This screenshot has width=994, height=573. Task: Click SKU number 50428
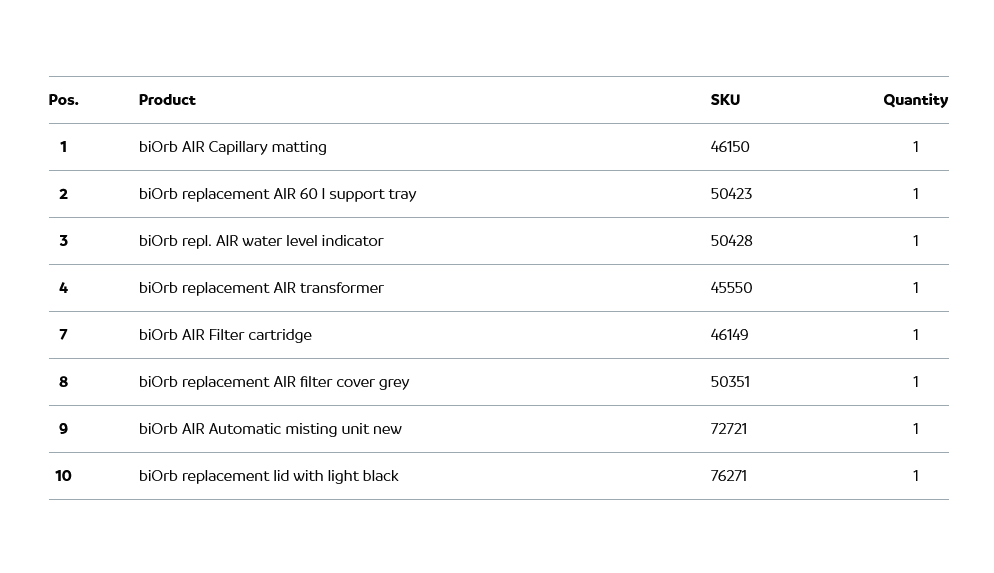pos(731,241)
